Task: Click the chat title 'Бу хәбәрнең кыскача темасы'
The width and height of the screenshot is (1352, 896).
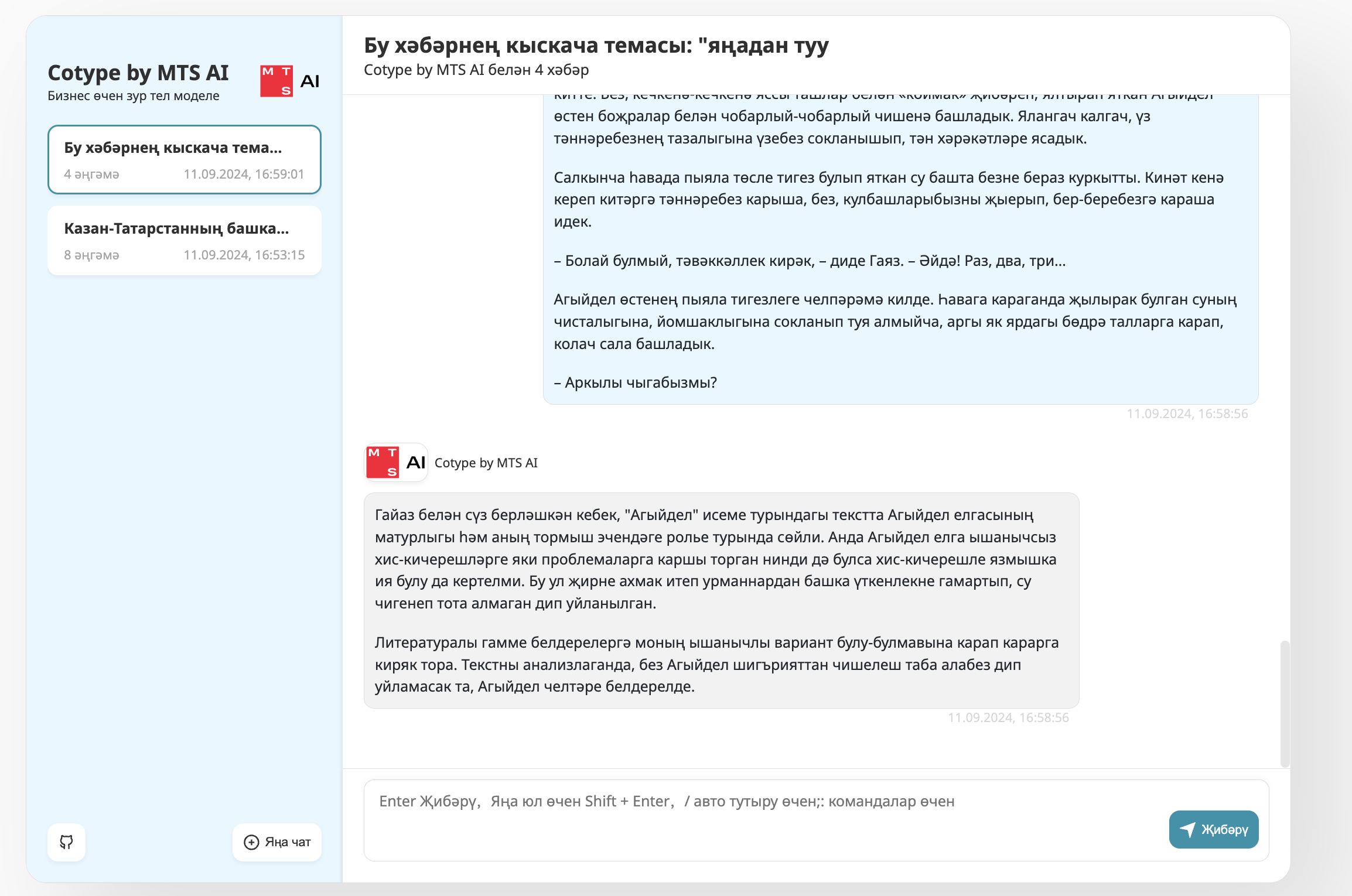Action: point(596,45)
